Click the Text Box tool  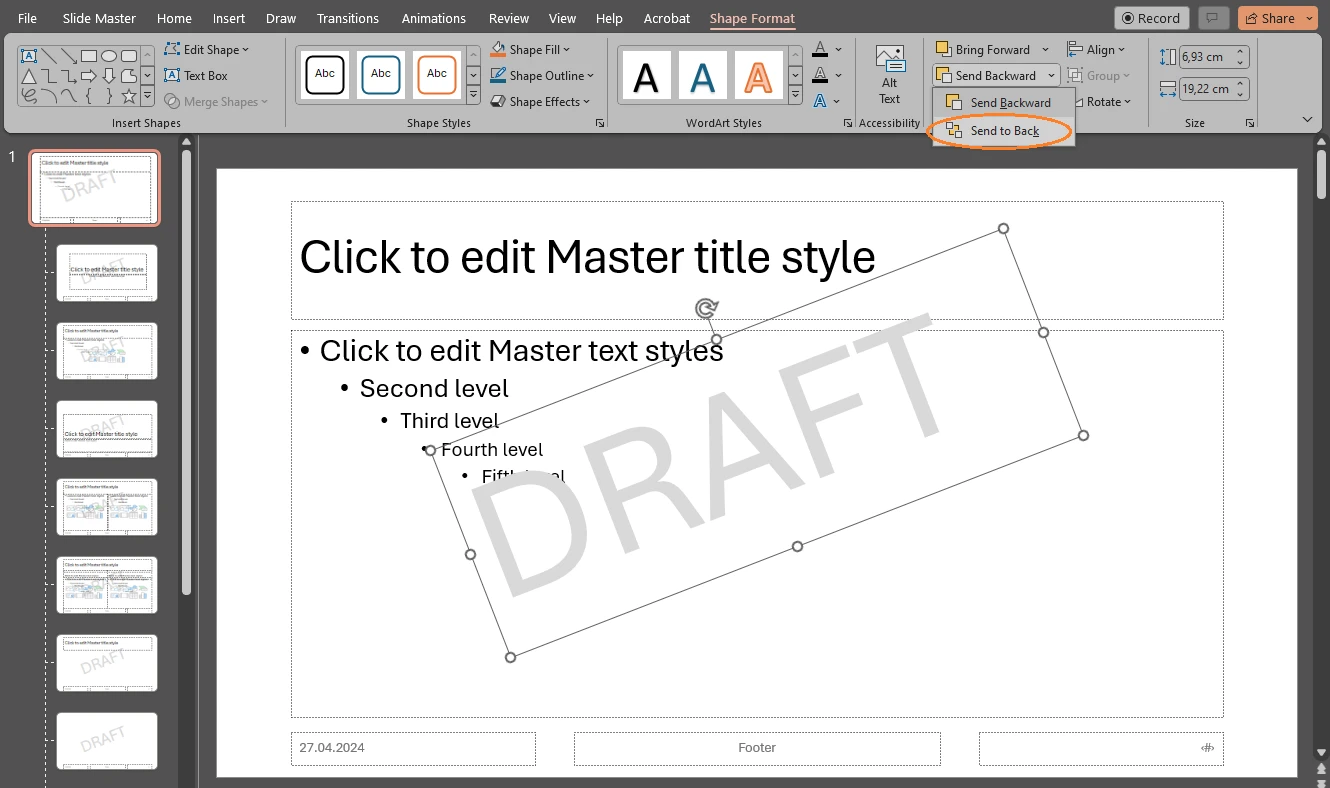(x=197, y=75)
